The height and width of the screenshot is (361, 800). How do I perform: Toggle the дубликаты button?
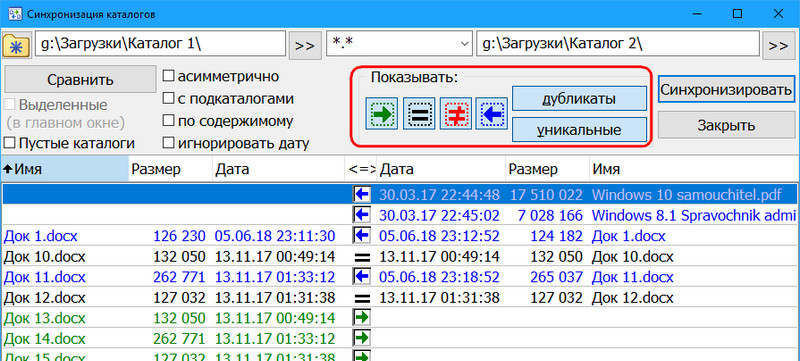(x=579, y=98)
